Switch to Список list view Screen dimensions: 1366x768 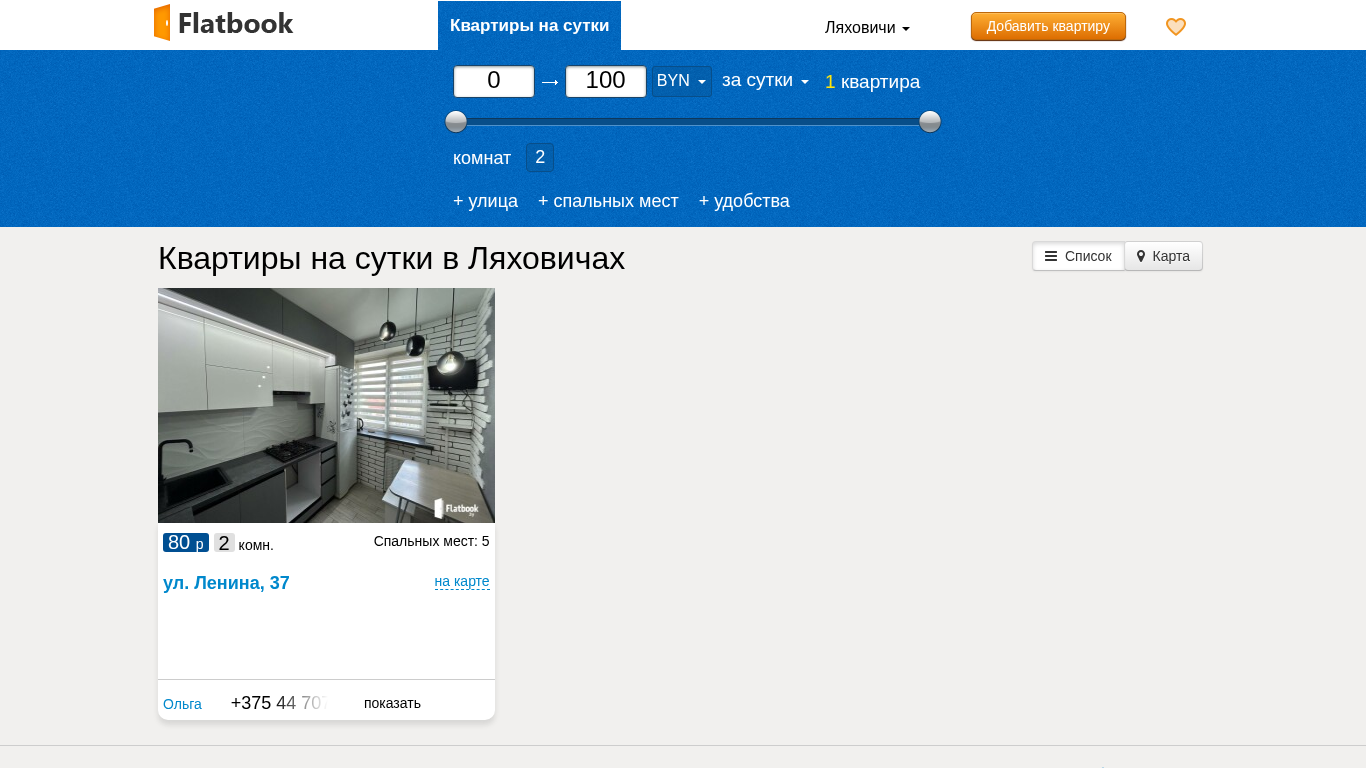(x=1078, y=256)
